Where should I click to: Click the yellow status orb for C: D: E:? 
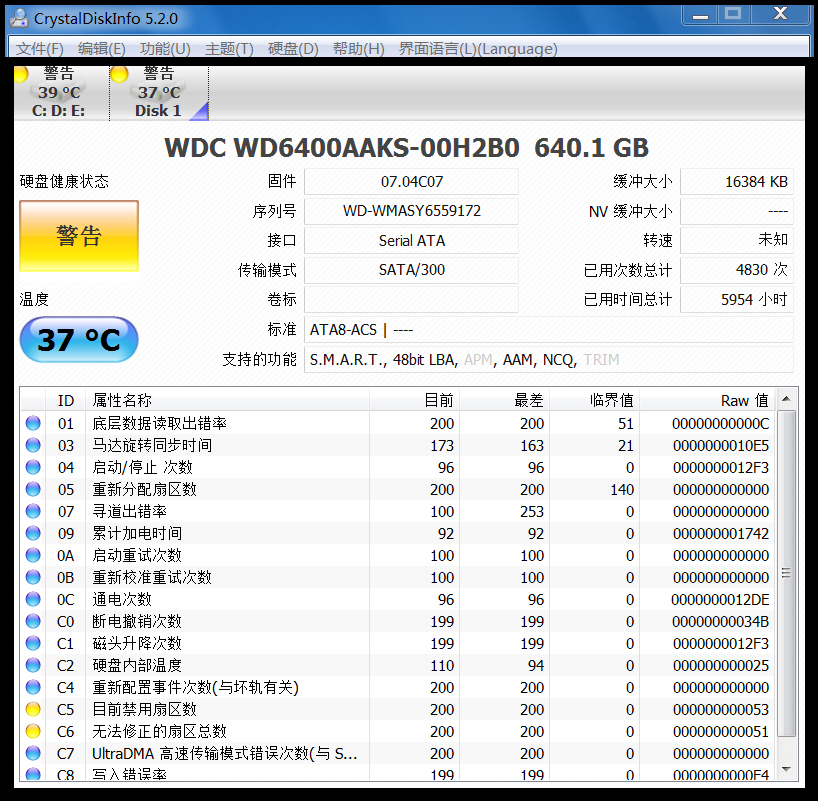[x=19, y=75]
